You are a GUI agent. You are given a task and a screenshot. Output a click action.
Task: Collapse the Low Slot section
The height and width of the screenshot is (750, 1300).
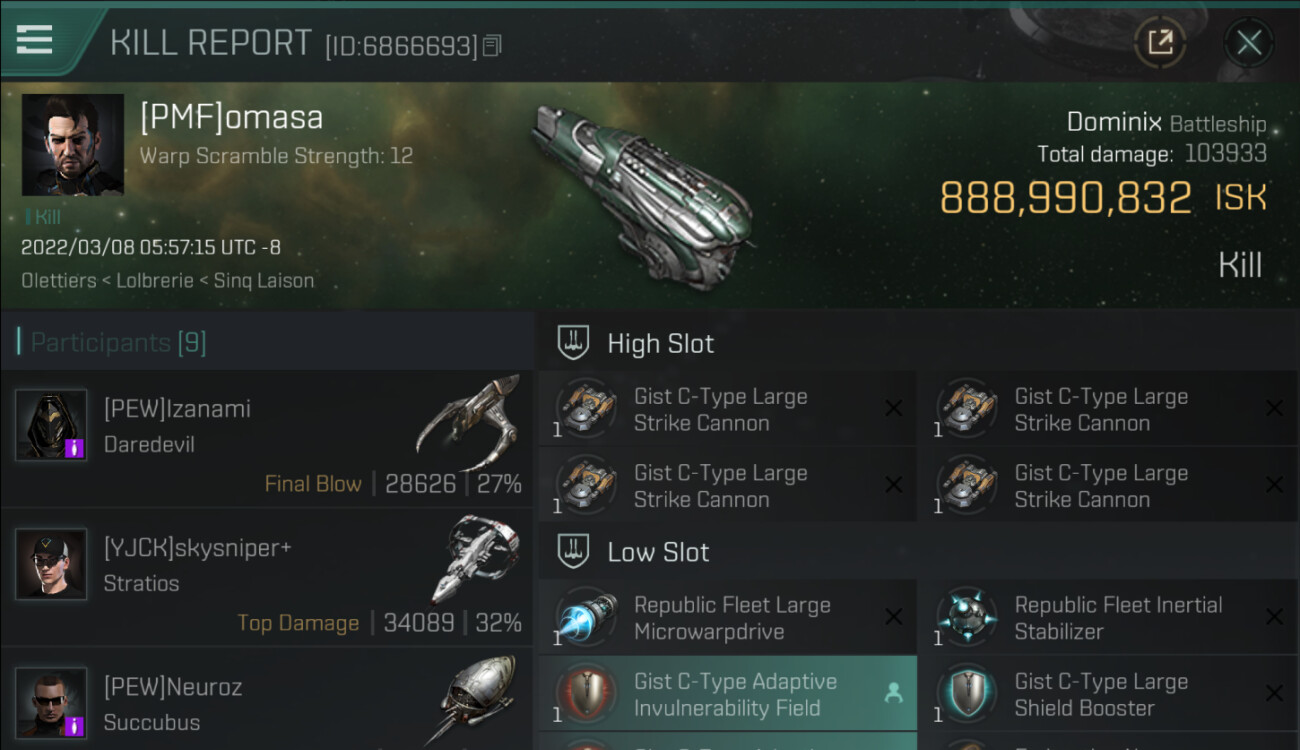pos(572,552)
